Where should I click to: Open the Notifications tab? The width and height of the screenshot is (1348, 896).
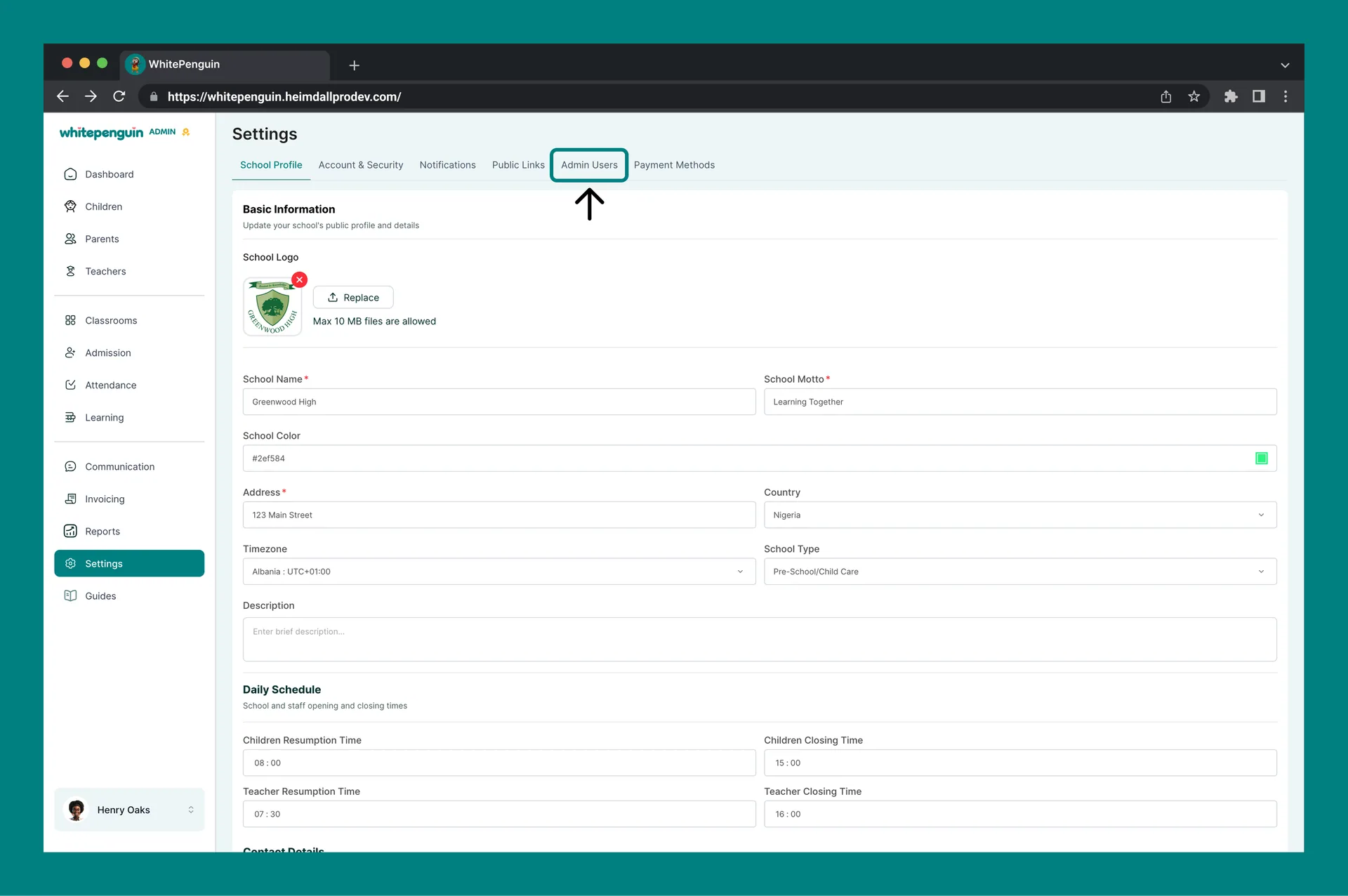(447, 165)
